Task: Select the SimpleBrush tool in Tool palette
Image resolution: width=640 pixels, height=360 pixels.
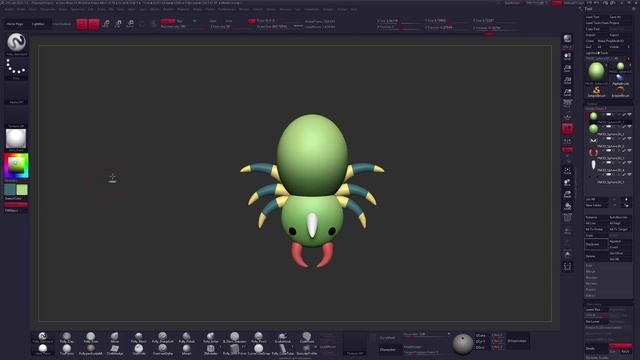Action: click(596, 92)
